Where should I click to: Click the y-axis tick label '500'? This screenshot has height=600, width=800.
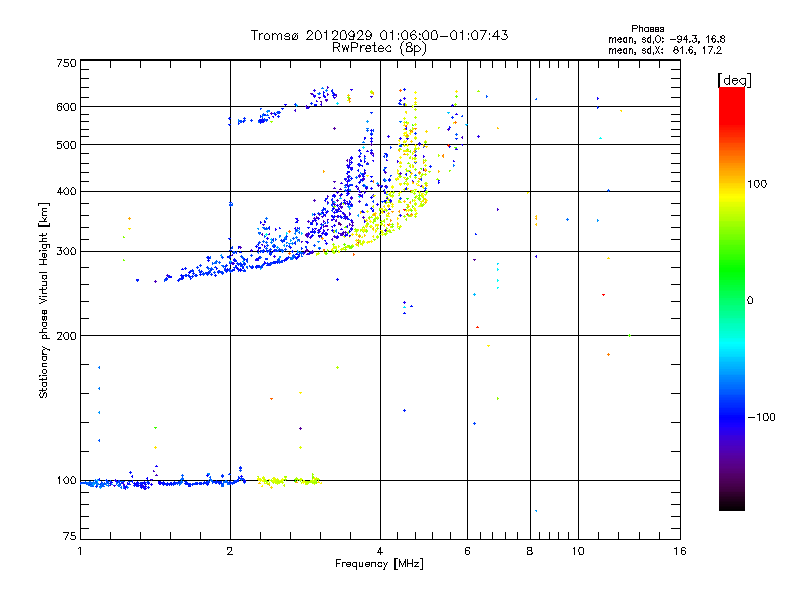tap(66, 145)
